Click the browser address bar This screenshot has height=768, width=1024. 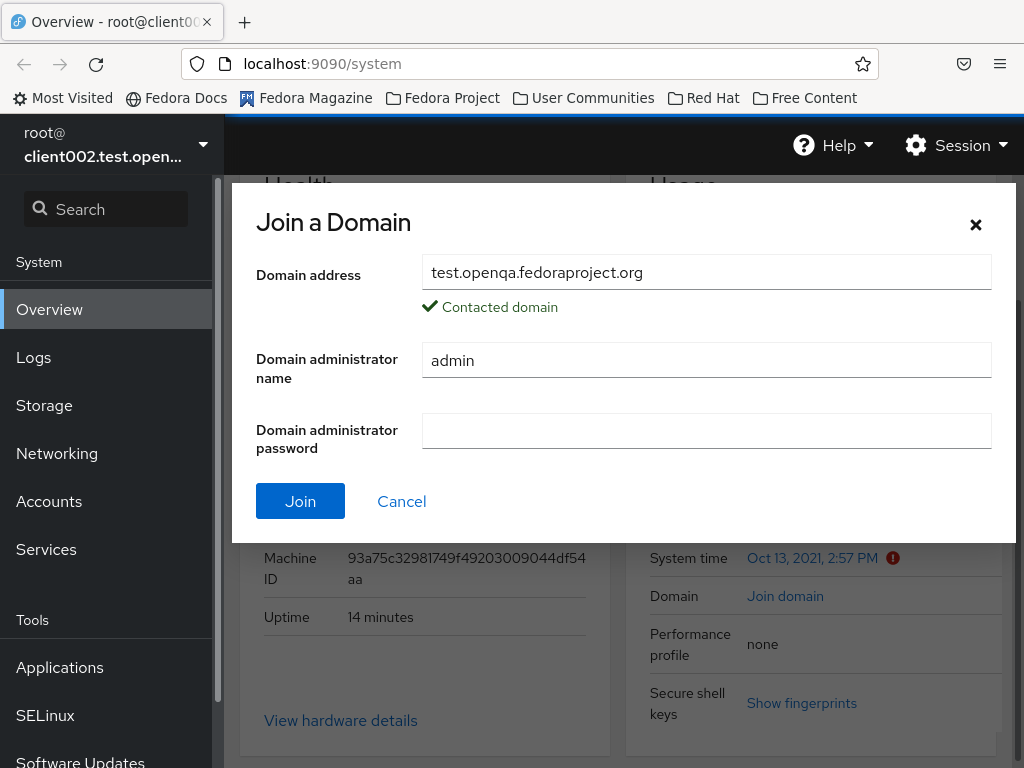point(530,64)
